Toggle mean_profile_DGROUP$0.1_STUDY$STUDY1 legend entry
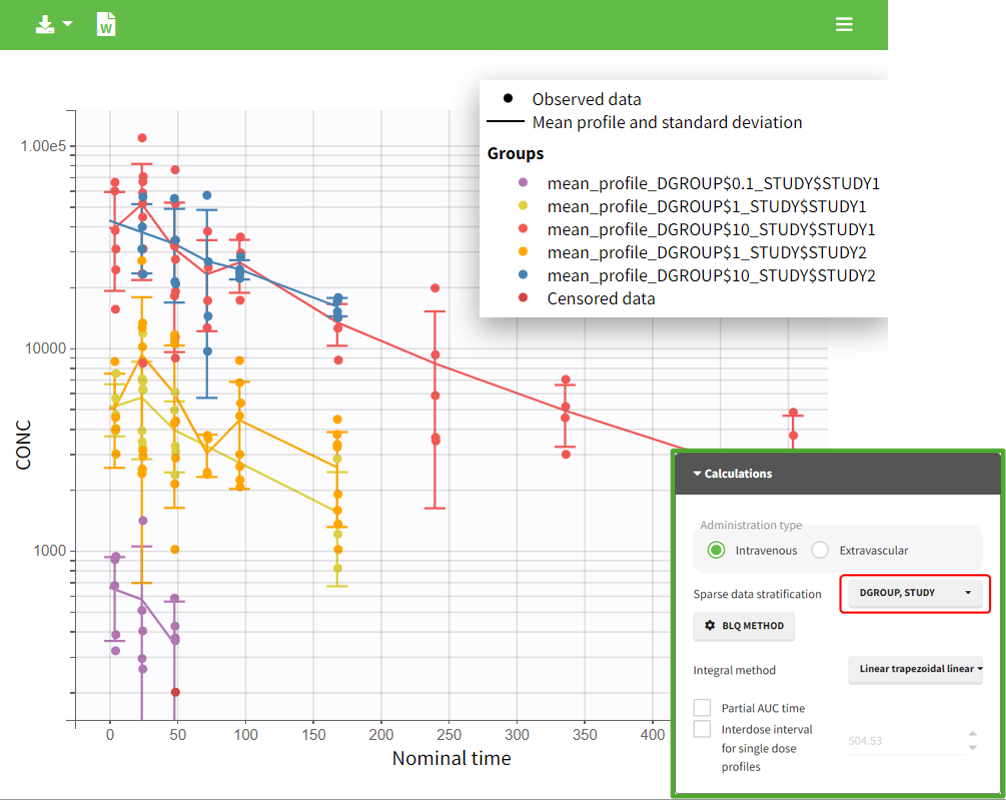Screen dimensions: 1006x800 [713, 184]
